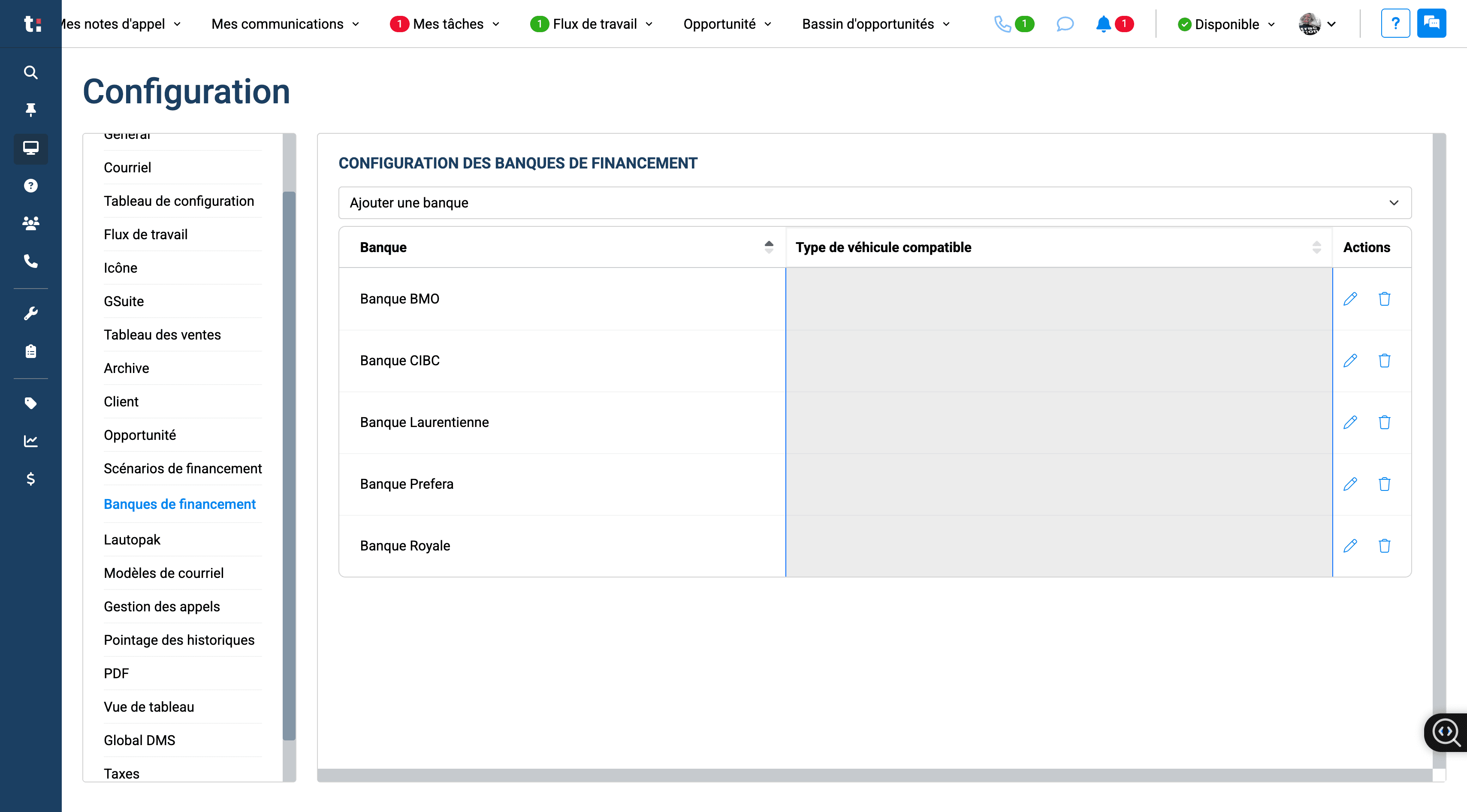Delete Banque CIBC with the trash icon
Viewport: 1467px width, 812px height.
(x=1384, y=361)
